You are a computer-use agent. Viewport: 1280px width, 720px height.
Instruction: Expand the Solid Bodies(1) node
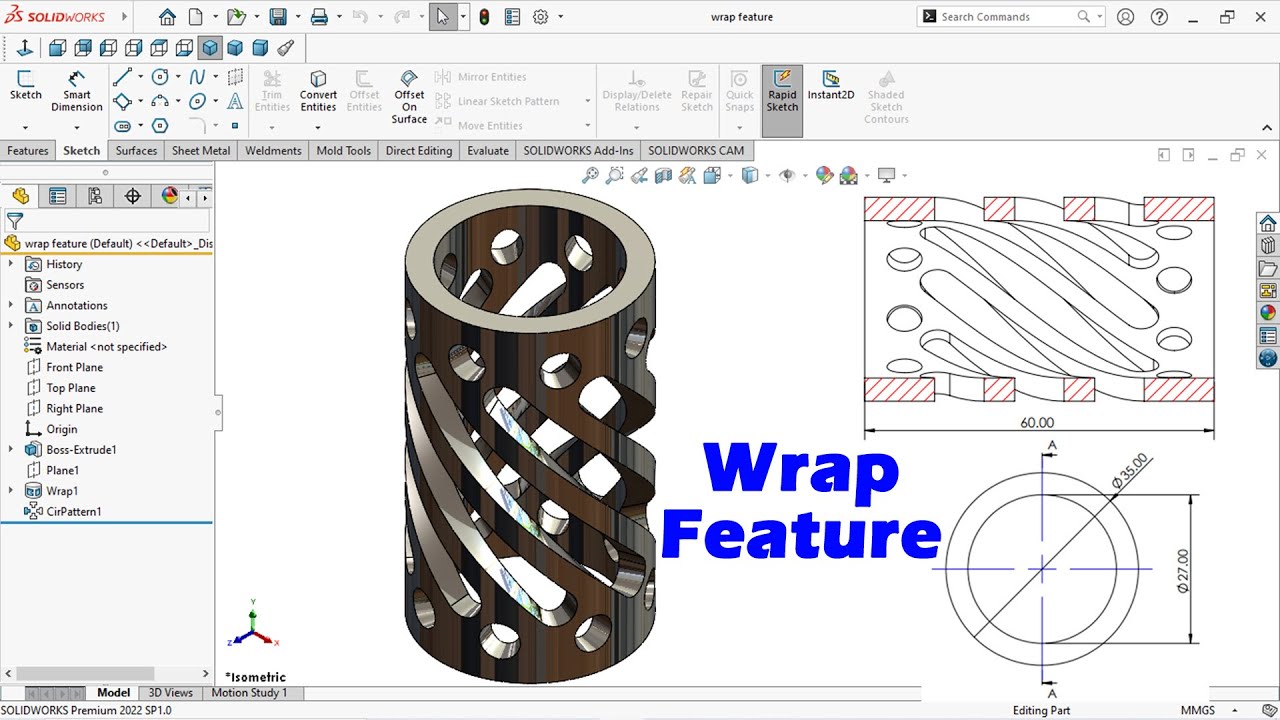[x=11, y=326]
